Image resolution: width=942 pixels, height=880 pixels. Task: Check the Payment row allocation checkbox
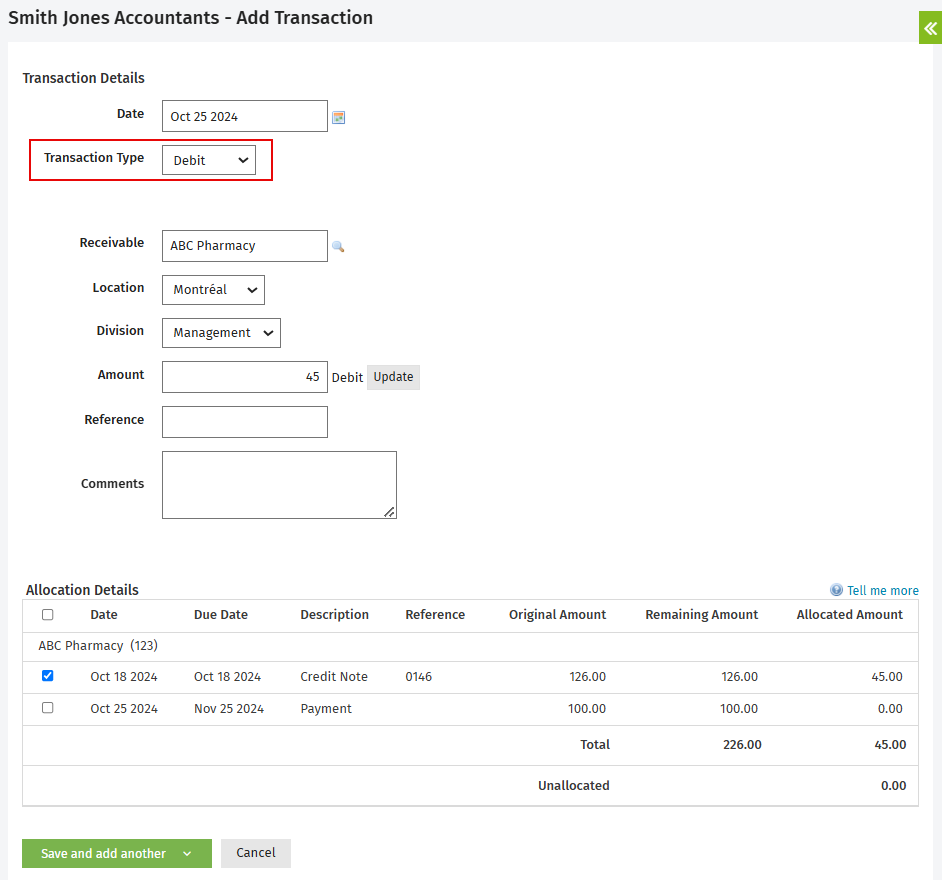(47, 708)
